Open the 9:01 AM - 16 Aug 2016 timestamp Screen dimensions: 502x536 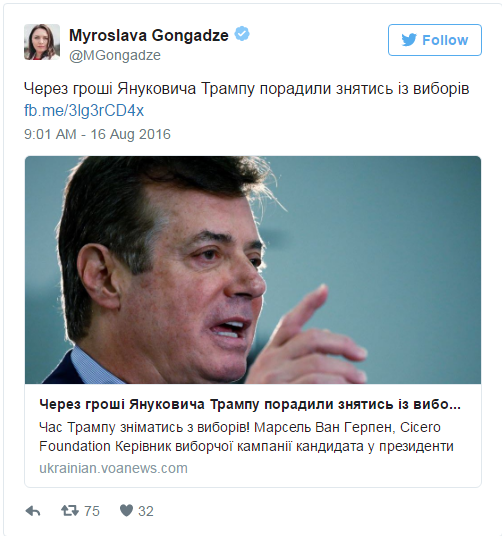(x=97, y=134)
